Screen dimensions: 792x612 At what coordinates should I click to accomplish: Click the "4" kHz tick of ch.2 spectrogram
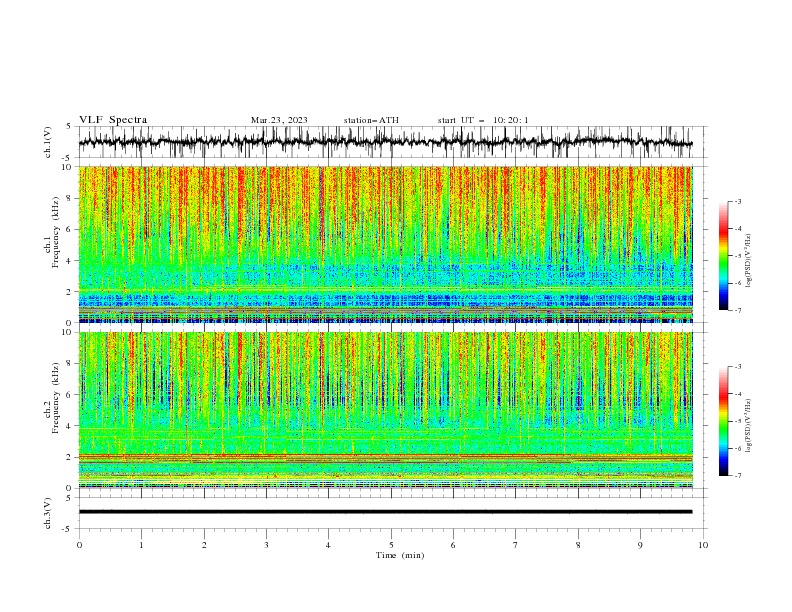pyautogui.click(x=71, y=426)
